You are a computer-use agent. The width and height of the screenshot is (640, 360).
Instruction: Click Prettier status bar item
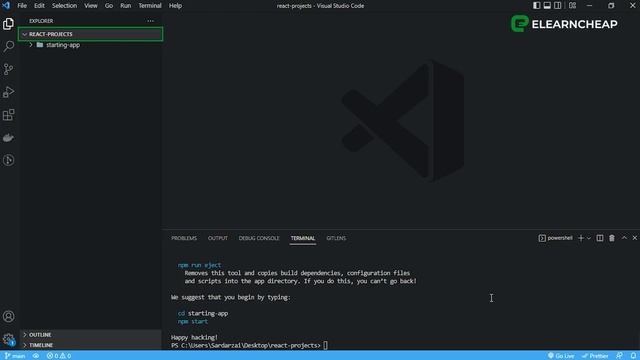click(595, 356)
